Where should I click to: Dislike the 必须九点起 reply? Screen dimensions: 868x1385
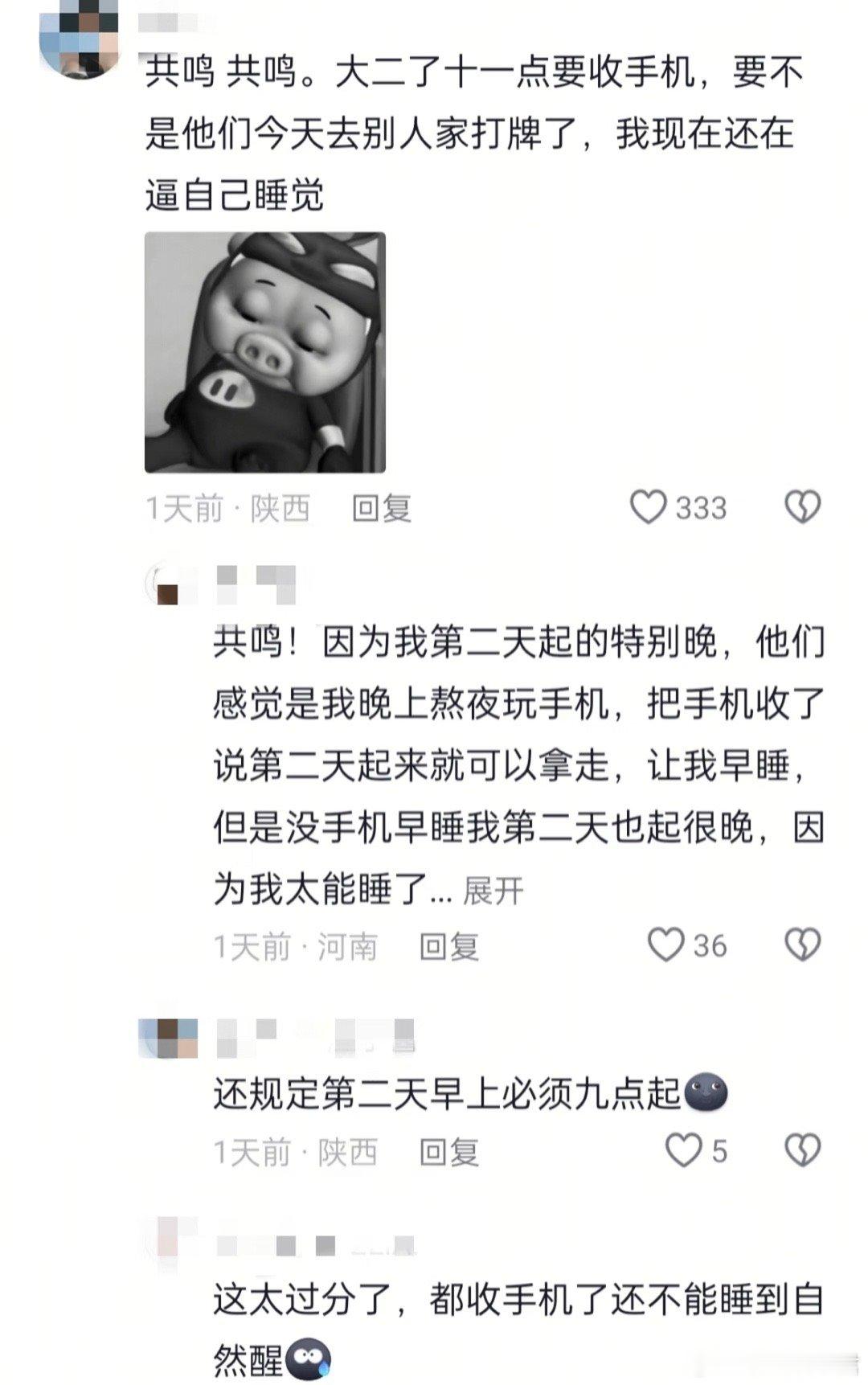pos(802,1151)
